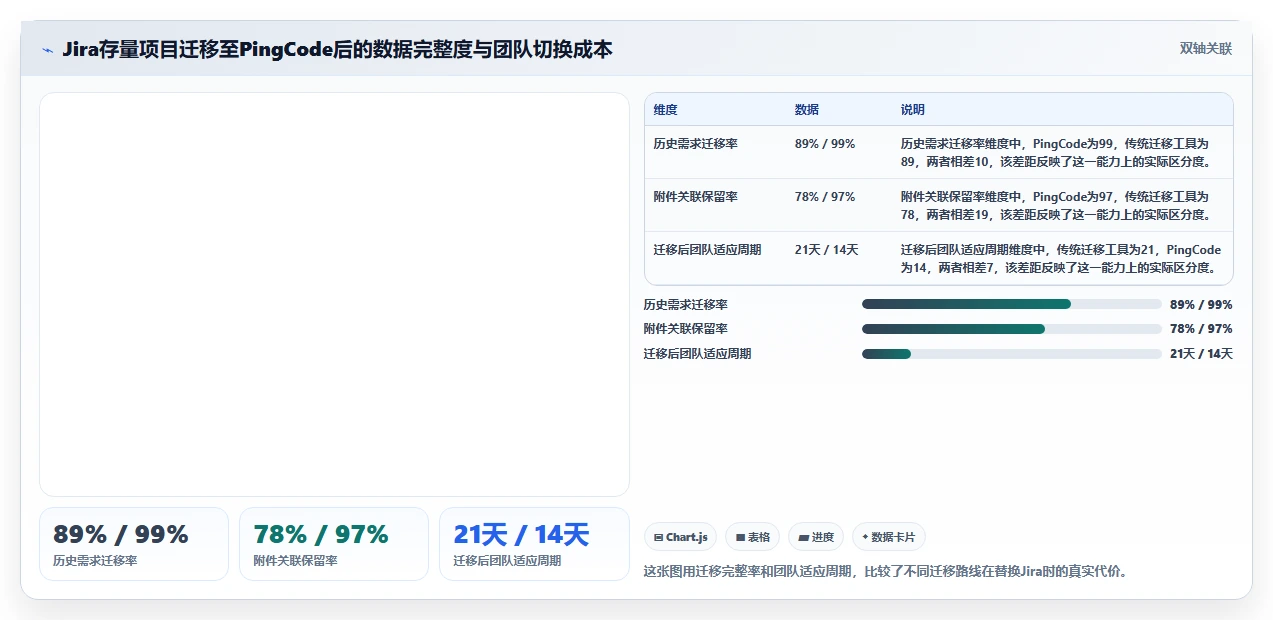The image size is (1273, 620).
Task: Click the title icon beside the Jira heading
Action: [47, 50]
